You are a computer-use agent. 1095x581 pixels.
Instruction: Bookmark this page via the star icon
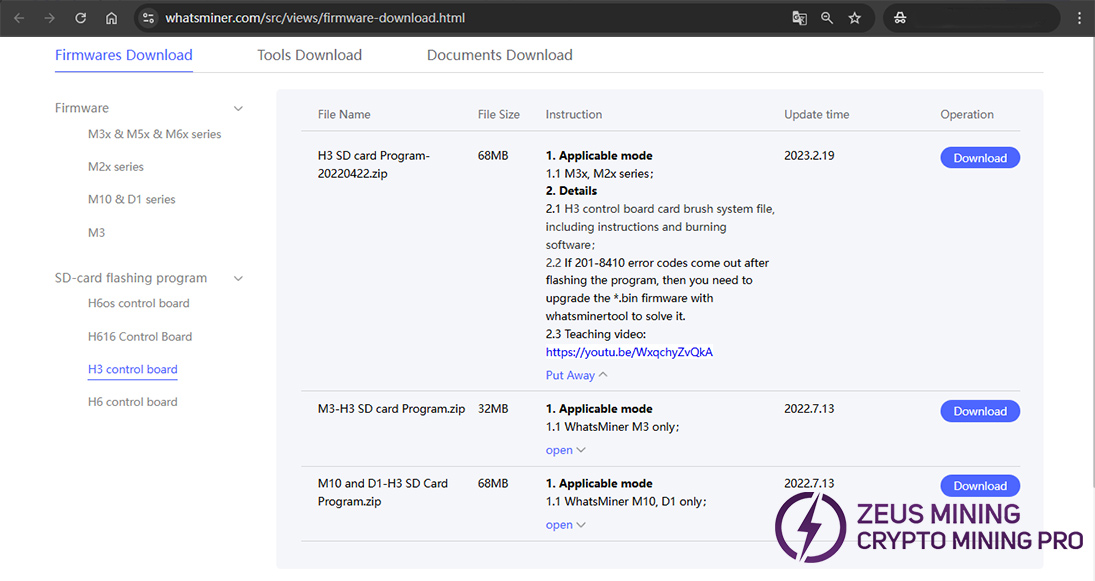tap(855, 17)
